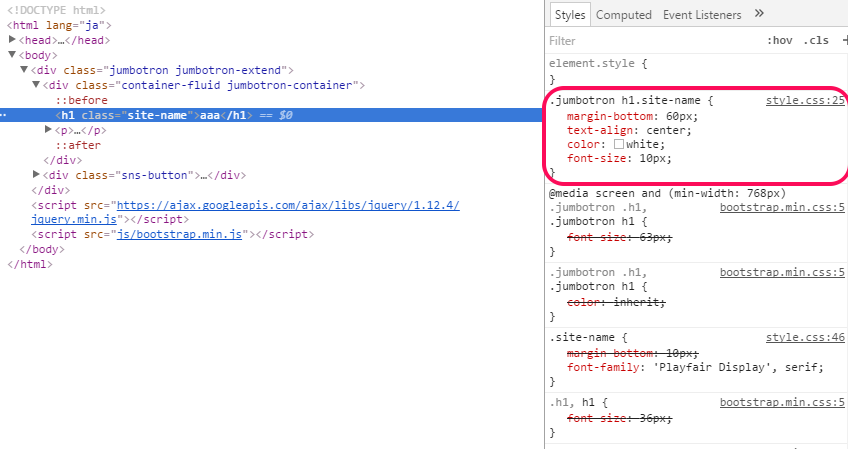This screenshot has height=449, width=848.
Task: Select the h1 site-name element row
Action: pos(150,115)
